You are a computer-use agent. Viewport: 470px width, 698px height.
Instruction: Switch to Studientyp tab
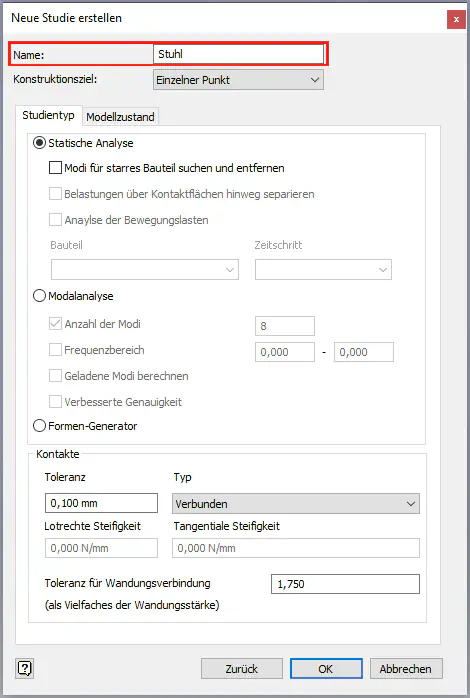(x=49, y=115)
